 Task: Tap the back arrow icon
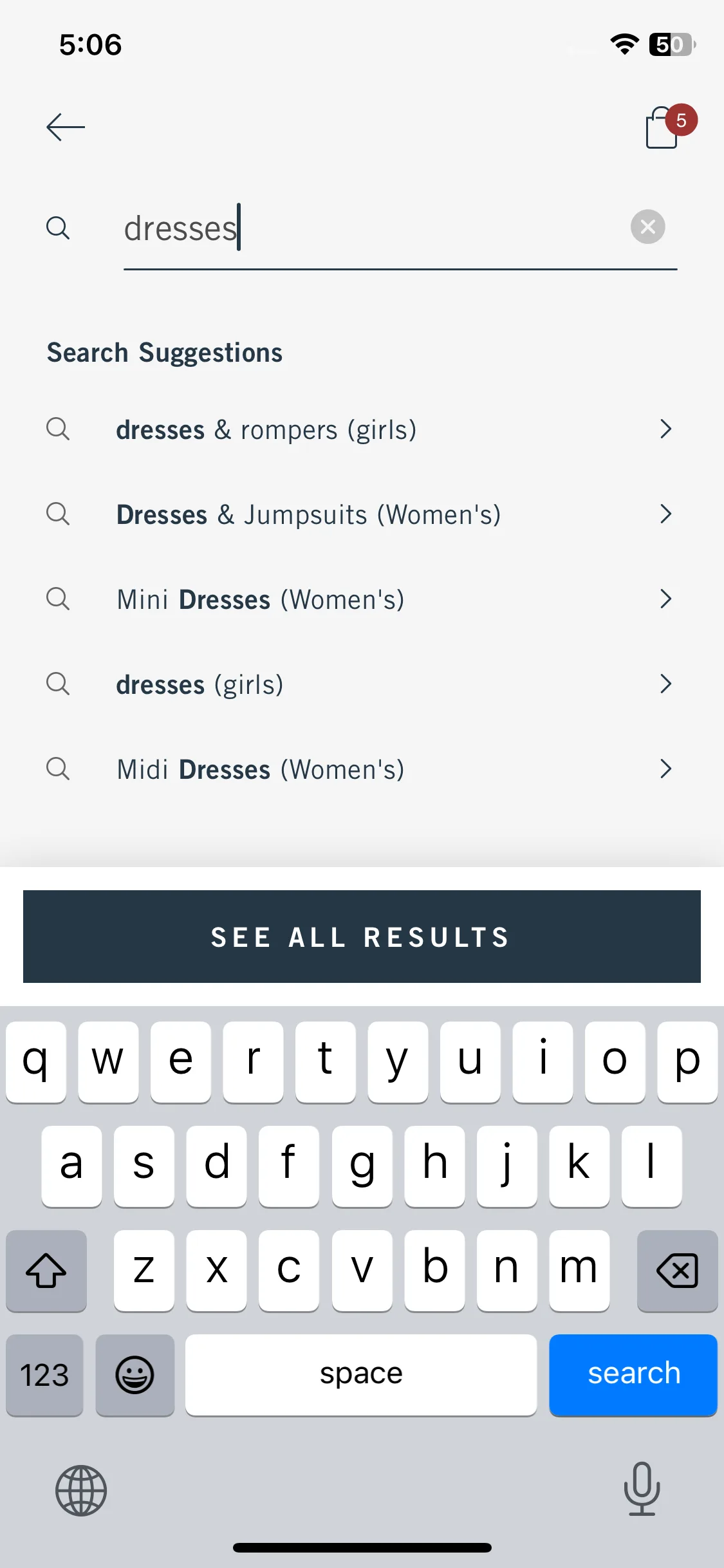click(66, 127)
